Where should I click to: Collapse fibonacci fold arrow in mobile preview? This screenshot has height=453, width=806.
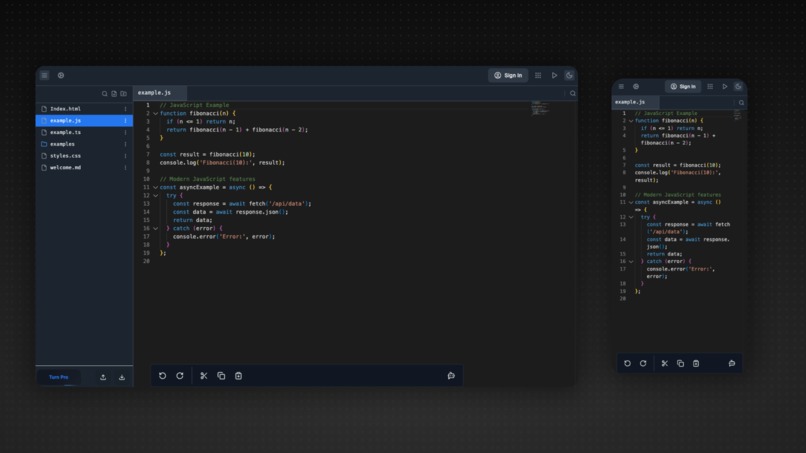click(631, 121)
